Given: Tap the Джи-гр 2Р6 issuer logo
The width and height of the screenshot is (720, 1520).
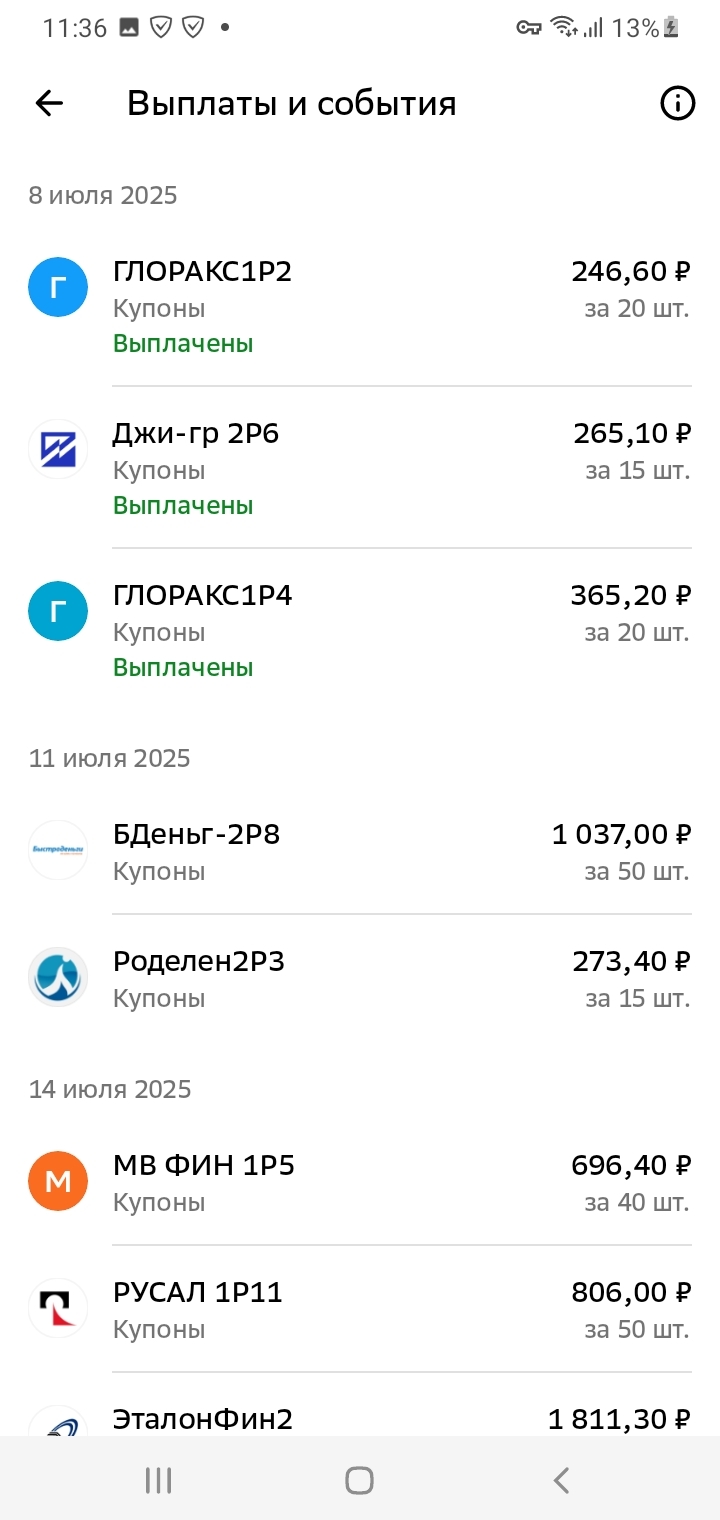Looking at the screenshot, I should 58,449.
